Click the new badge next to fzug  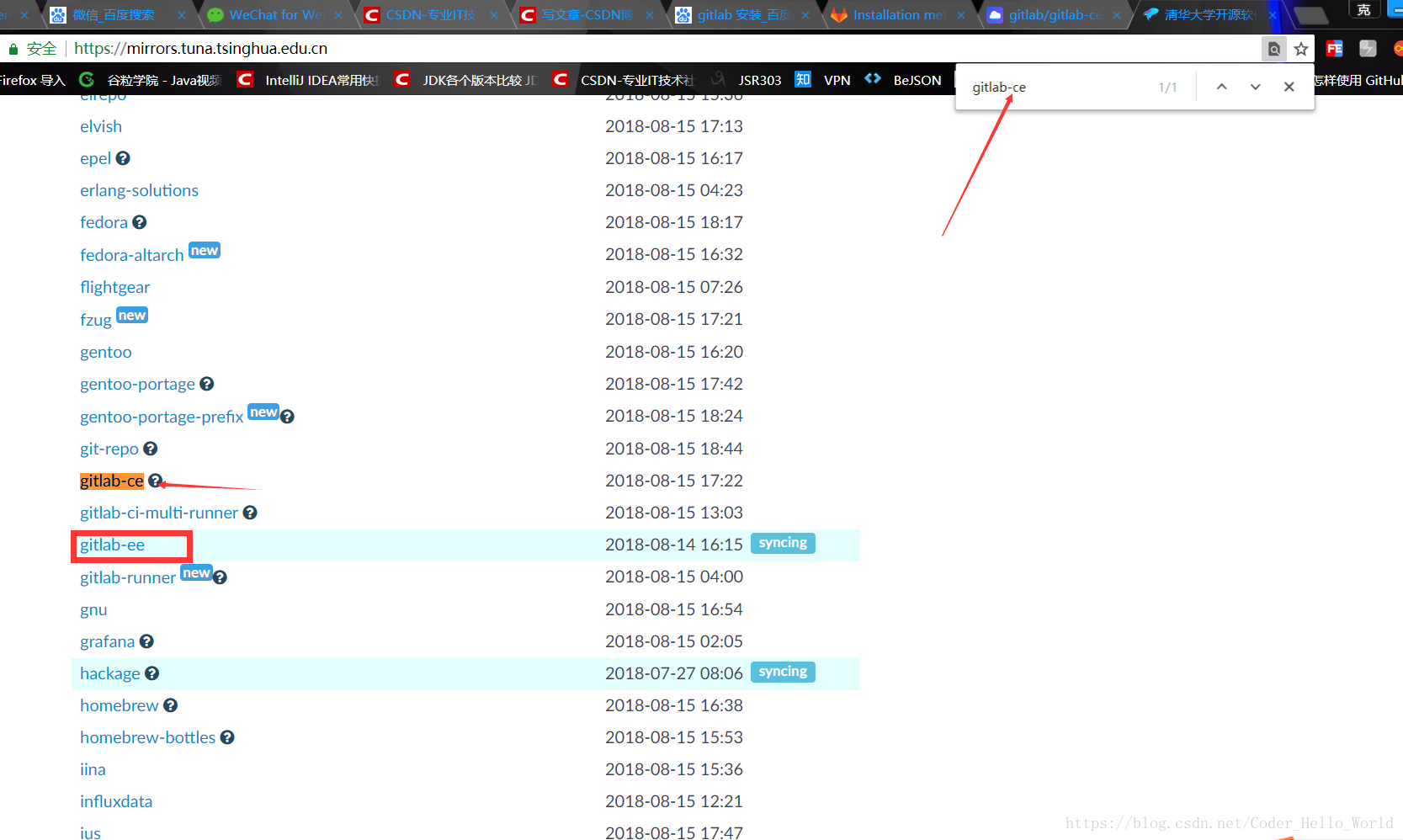tap(132, 316)
